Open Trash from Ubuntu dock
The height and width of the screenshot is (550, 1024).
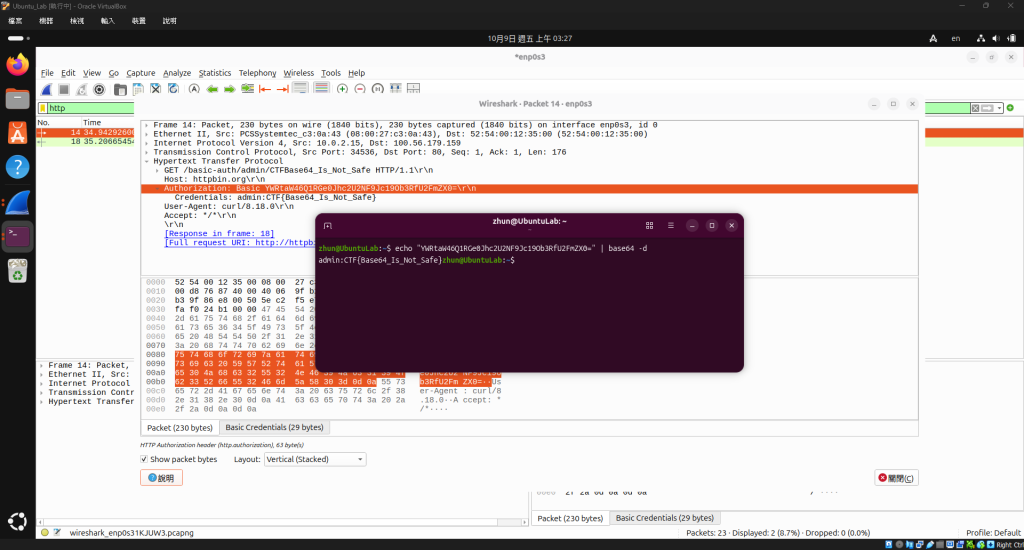pyautogui.click(x=18, y=270)
